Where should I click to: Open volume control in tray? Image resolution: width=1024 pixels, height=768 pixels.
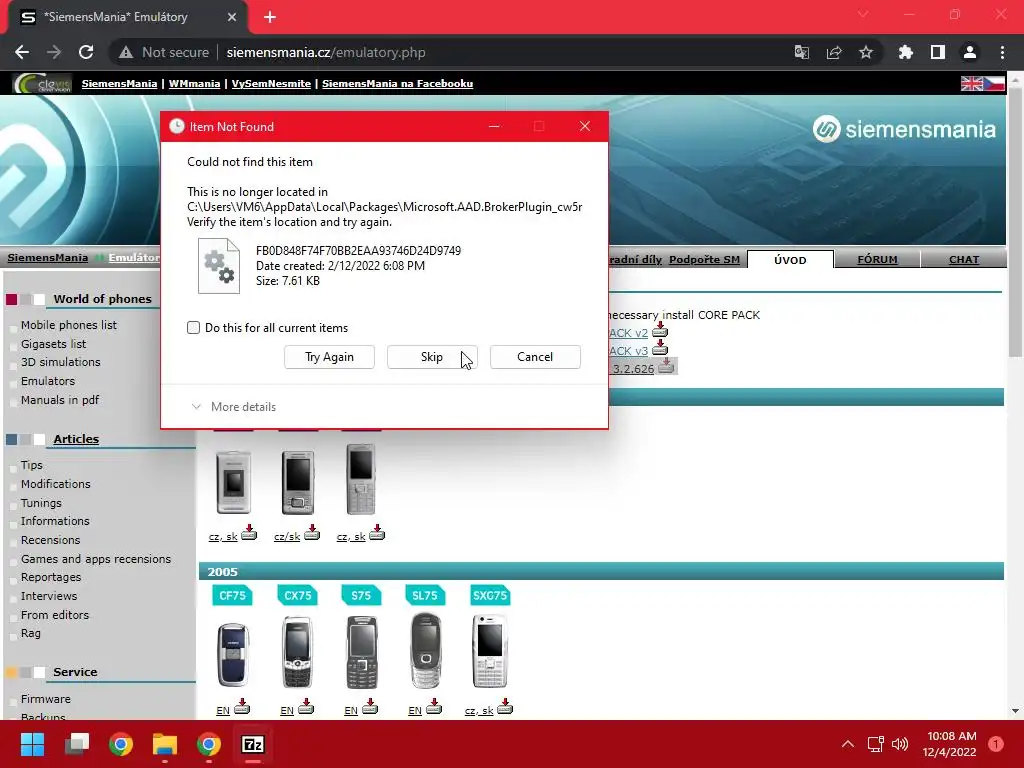[900, 744]
